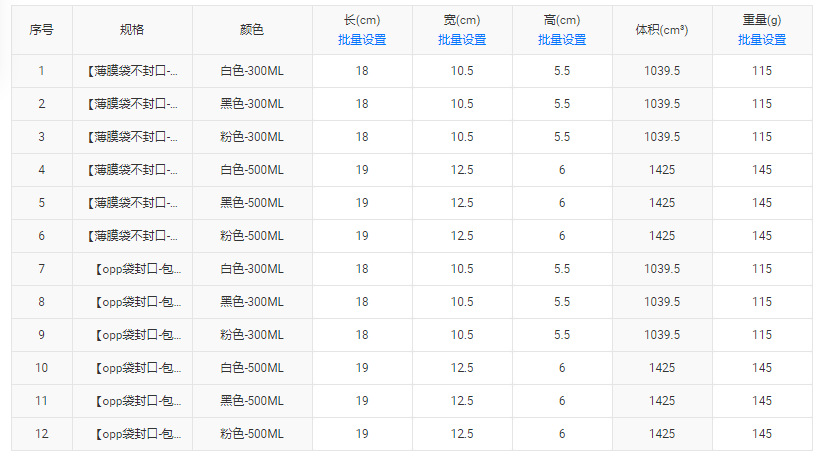Image resolution: width=829 pixels, height=456 pixels.
Task: Click the weight value 145 in row 12
Action: 762,434
